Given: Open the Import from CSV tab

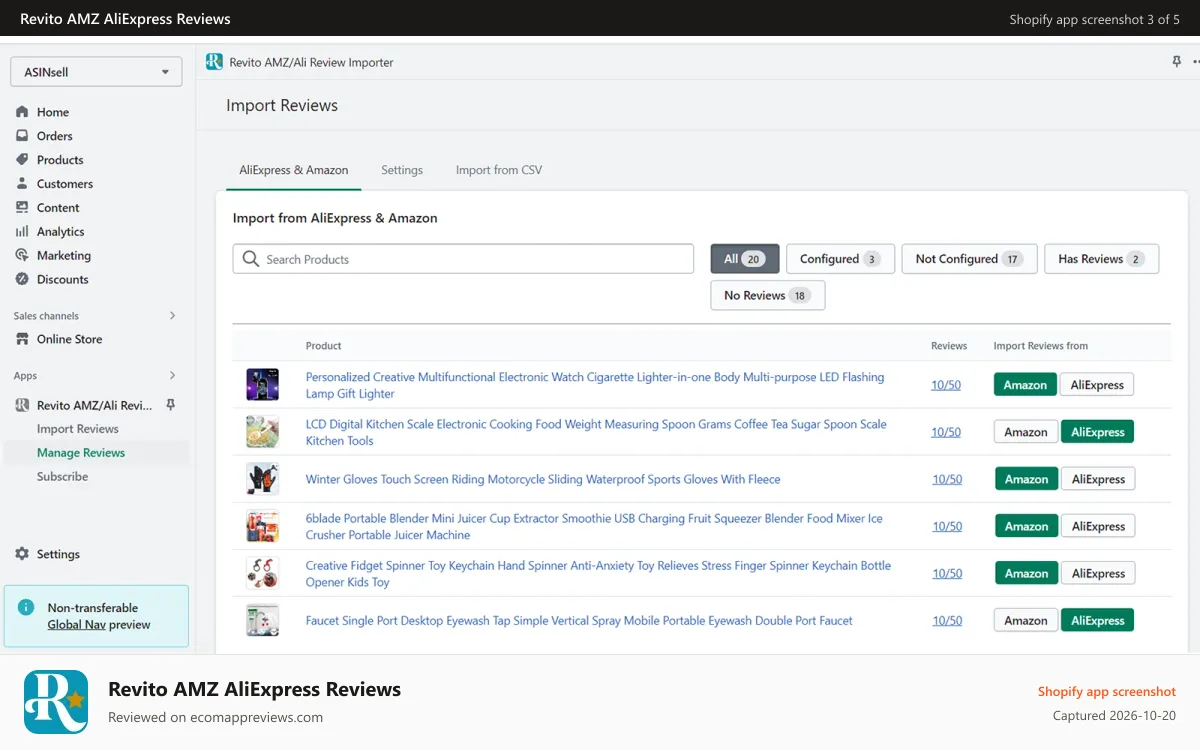Looking at the screenshot, I should tap(499, 170).
